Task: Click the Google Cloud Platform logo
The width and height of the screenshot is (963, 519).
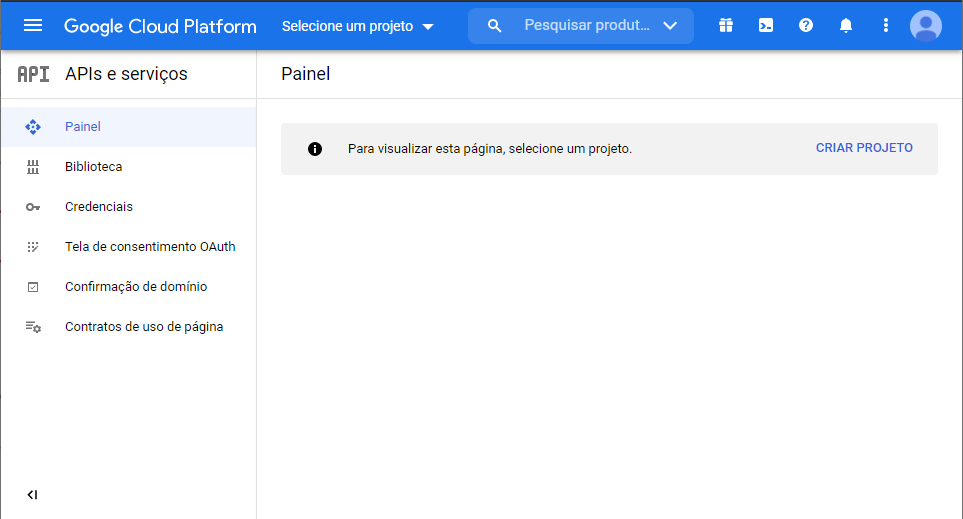Action: tap(160, 26)
